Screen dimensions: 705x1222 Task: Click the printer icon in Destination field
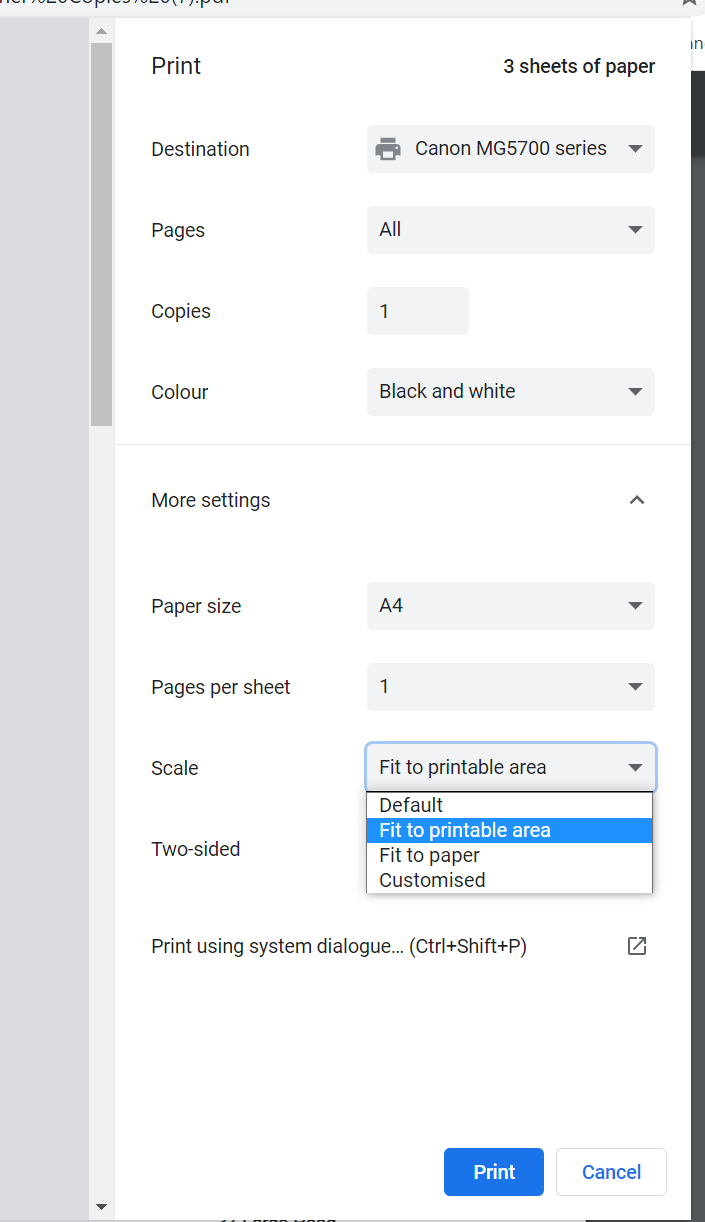[x=388, y=149]
